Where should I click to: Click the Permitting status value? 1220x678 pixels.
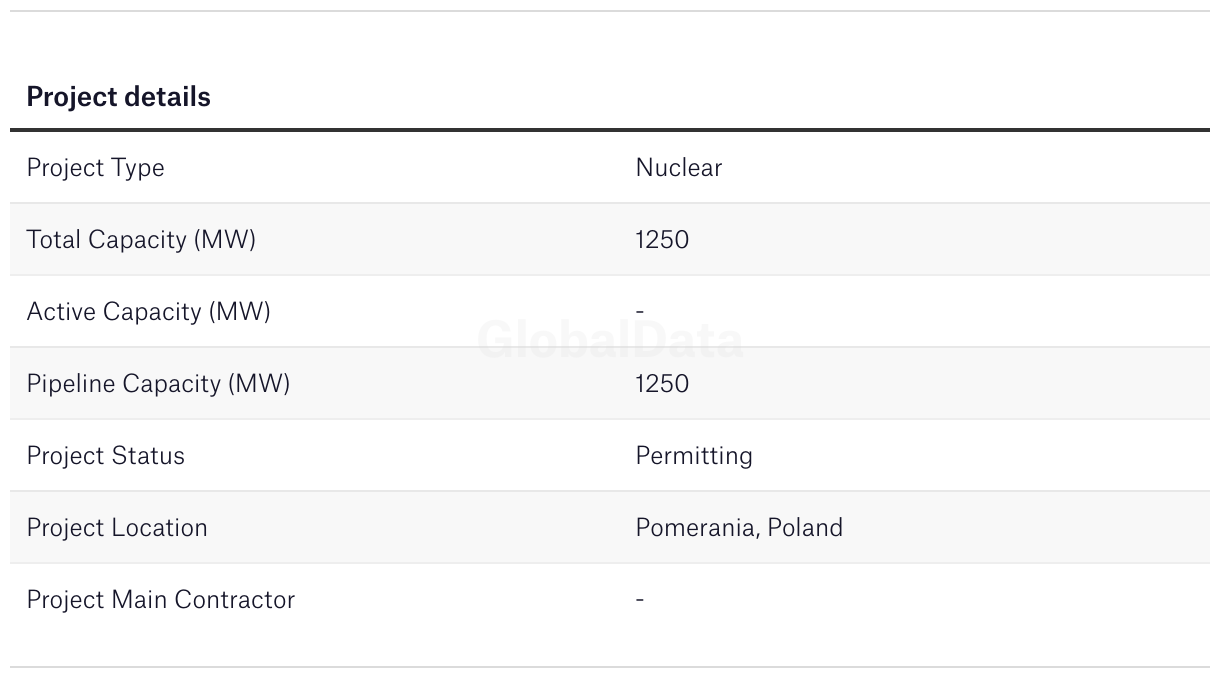pos(694,456)
